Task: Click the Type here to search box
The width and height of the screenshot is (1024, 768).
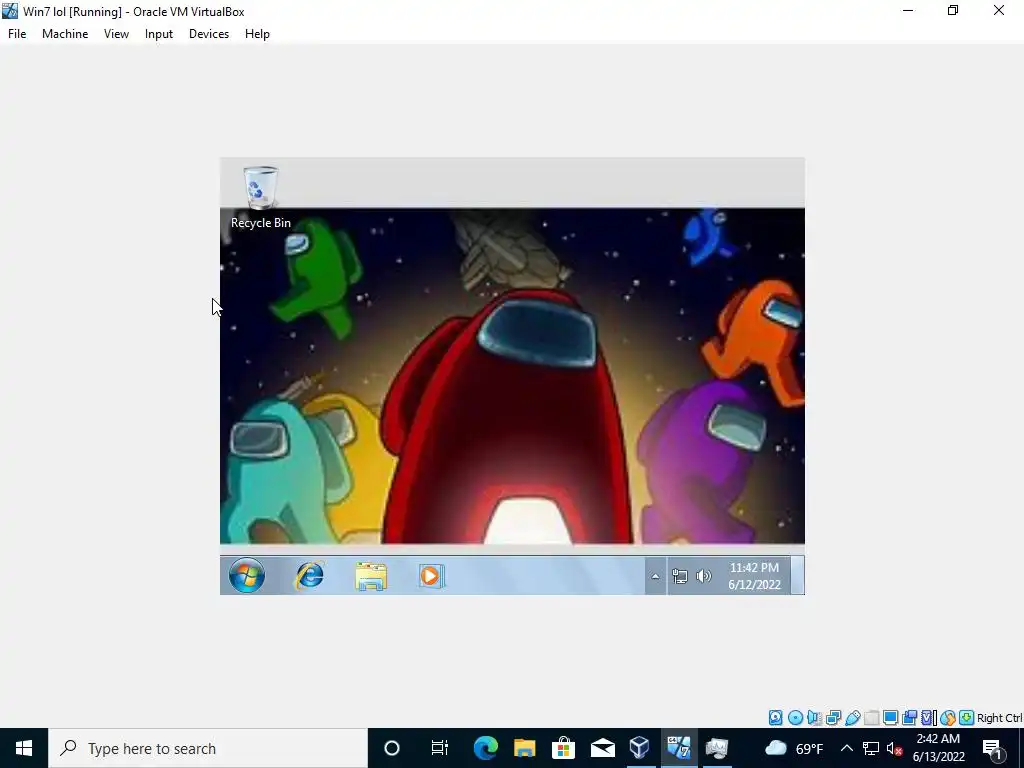Action: tap(208, 748)
